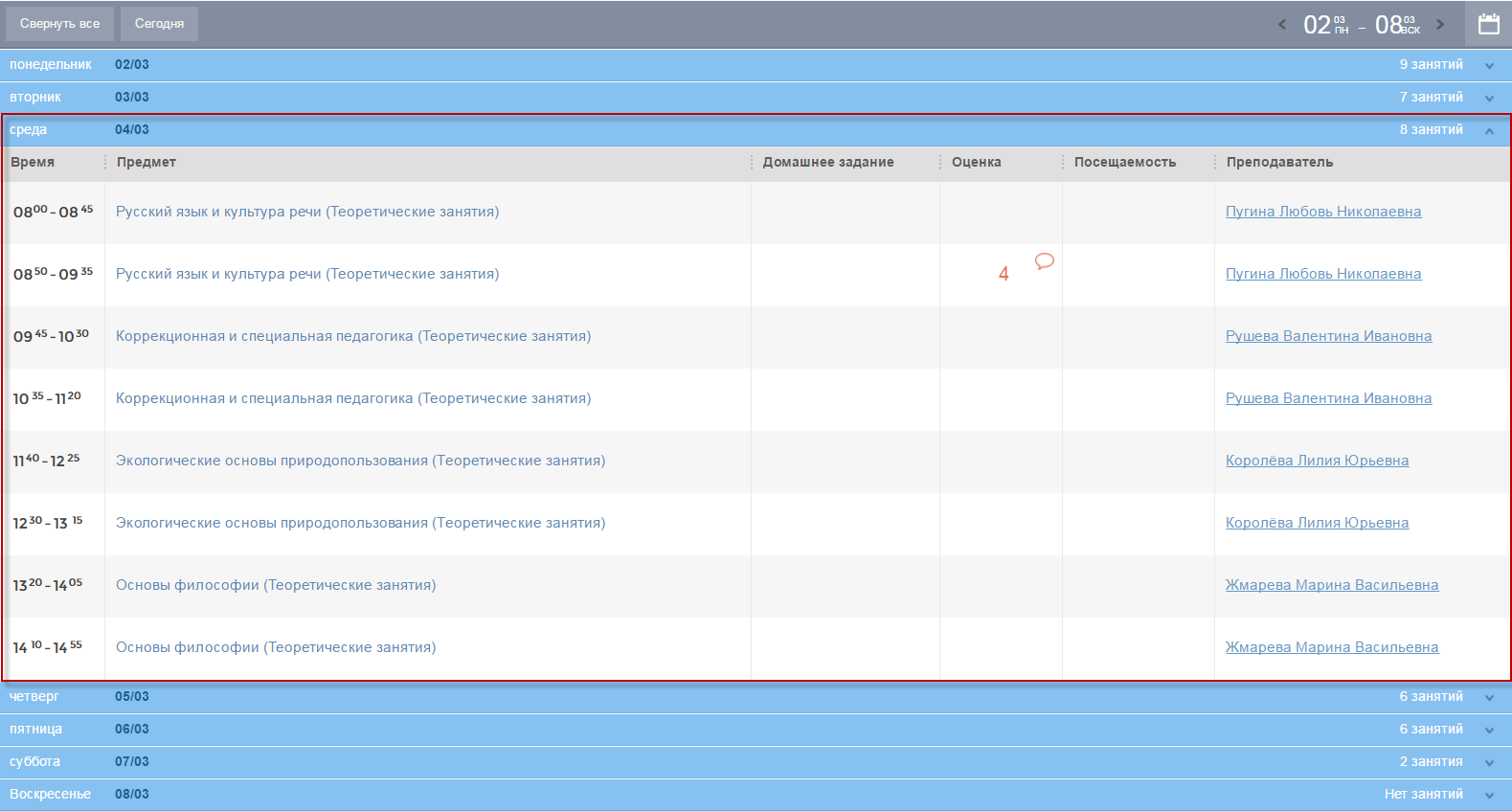The image size is (1512, 811).
Task: Open teacher Рушева Валентина Ивановна at 09:45
Action: tap(1328, 336)
